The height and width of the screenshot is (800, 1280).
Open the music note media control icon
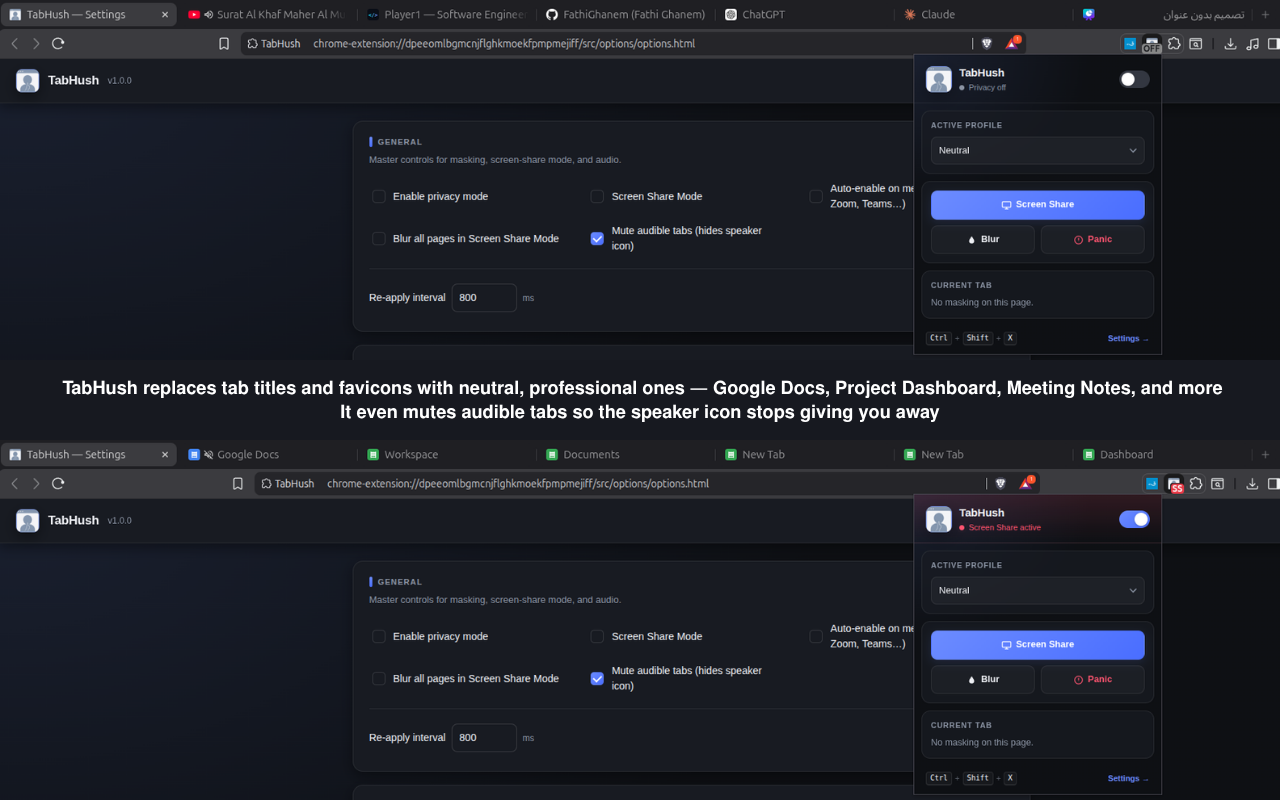[x=1252, y=44]
